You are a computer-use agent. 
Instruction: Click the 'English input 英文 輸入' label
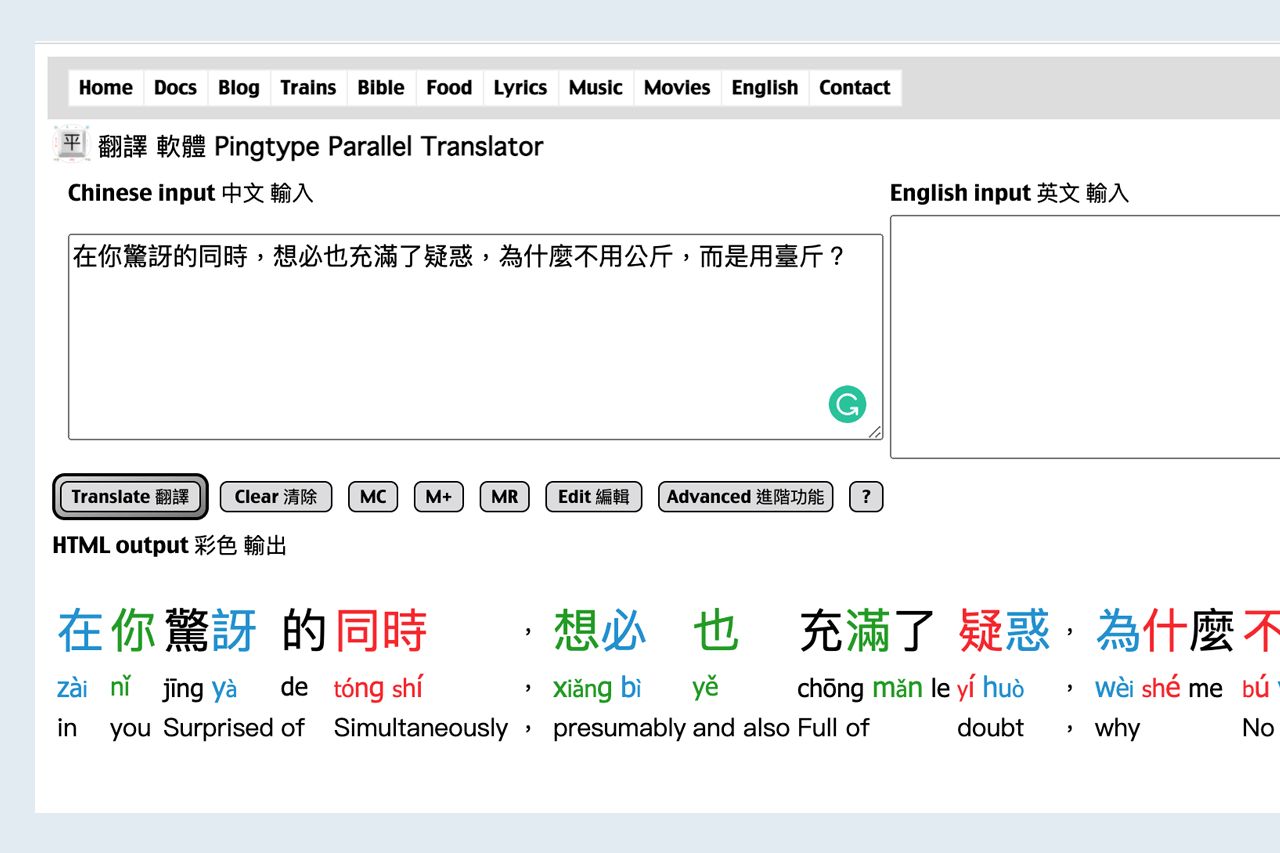click(x=1010, y=193)
